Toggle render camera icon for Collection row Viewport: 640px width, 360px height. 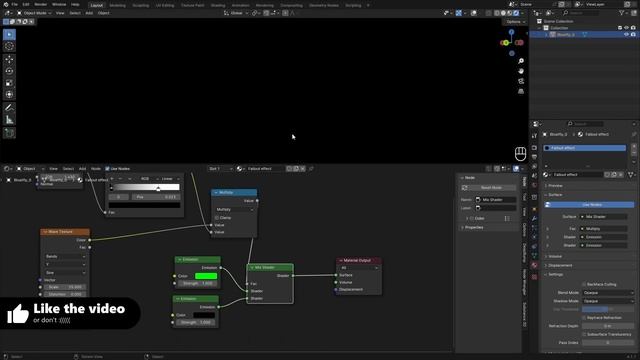pos(633,28)
